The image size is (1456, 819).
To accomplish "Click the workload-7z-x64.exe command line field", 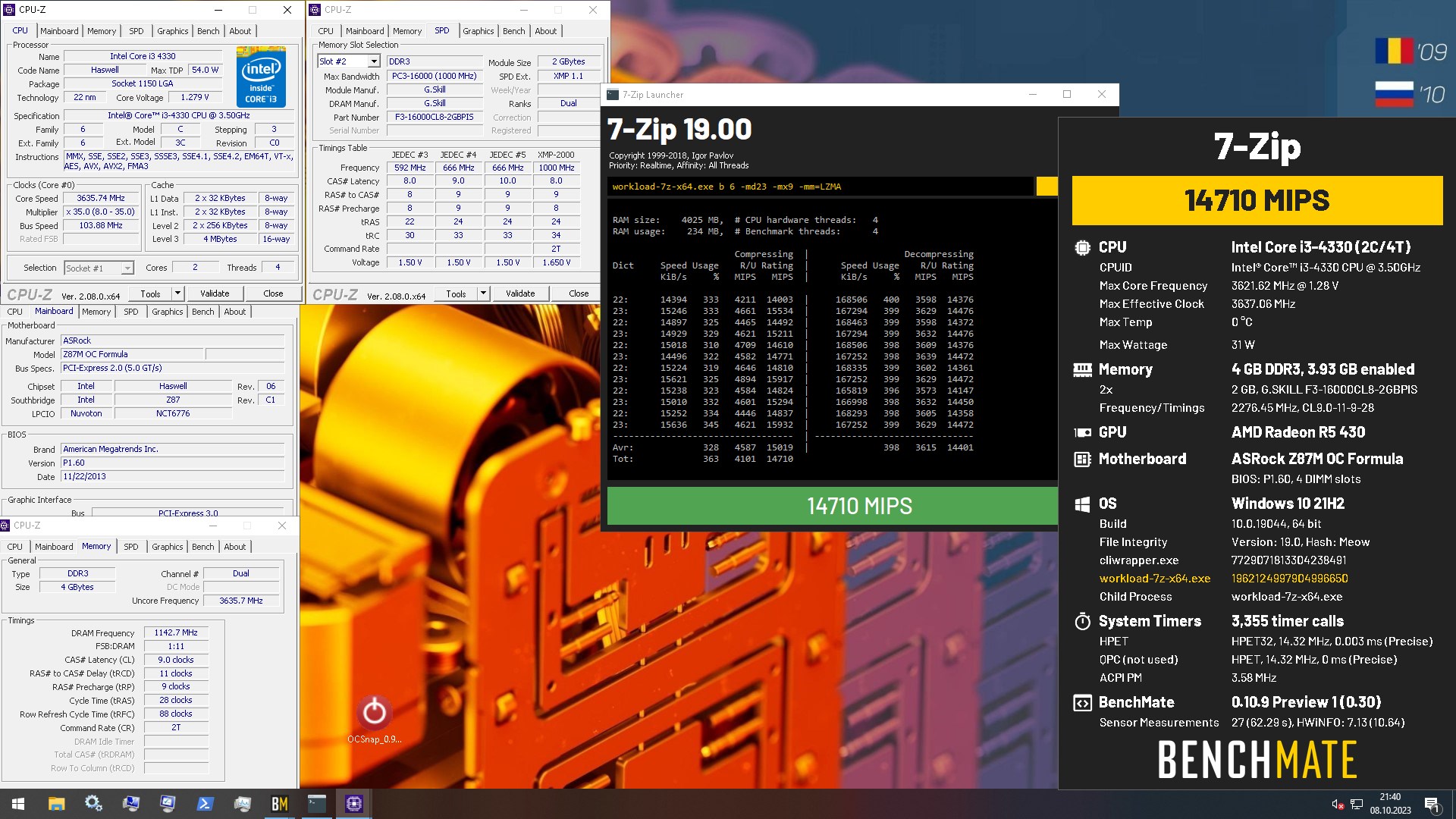I will click(x=820, y=187).
